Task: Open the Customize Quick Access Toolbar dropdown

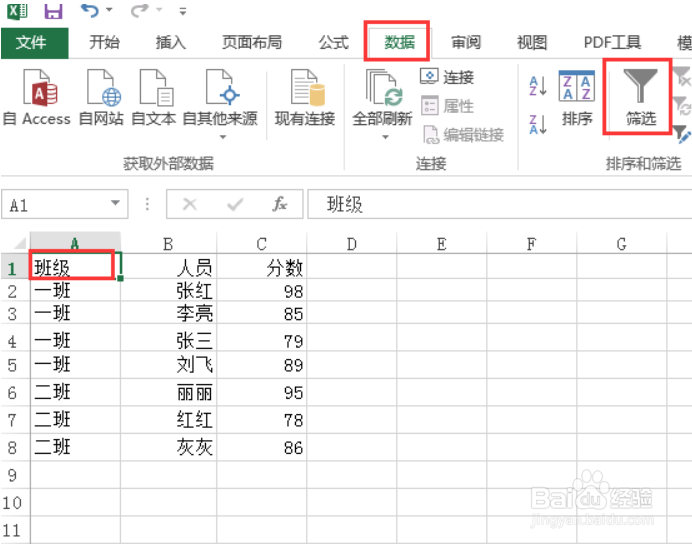Action: (182, 11)
